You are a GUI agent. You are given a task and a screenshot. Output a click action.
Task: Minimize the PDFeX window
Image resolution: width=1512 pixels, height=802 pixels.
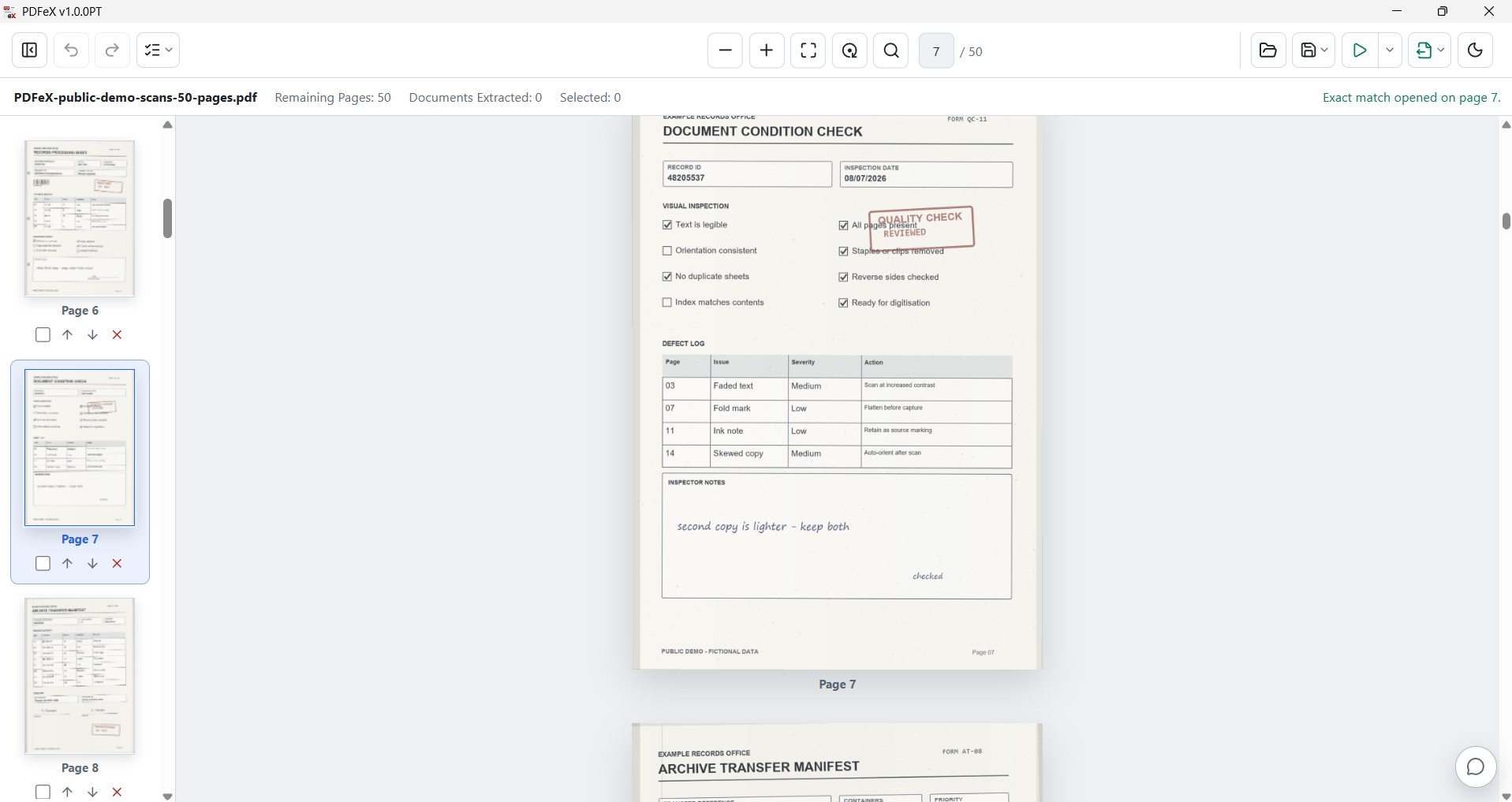(x=1397, y=11)
